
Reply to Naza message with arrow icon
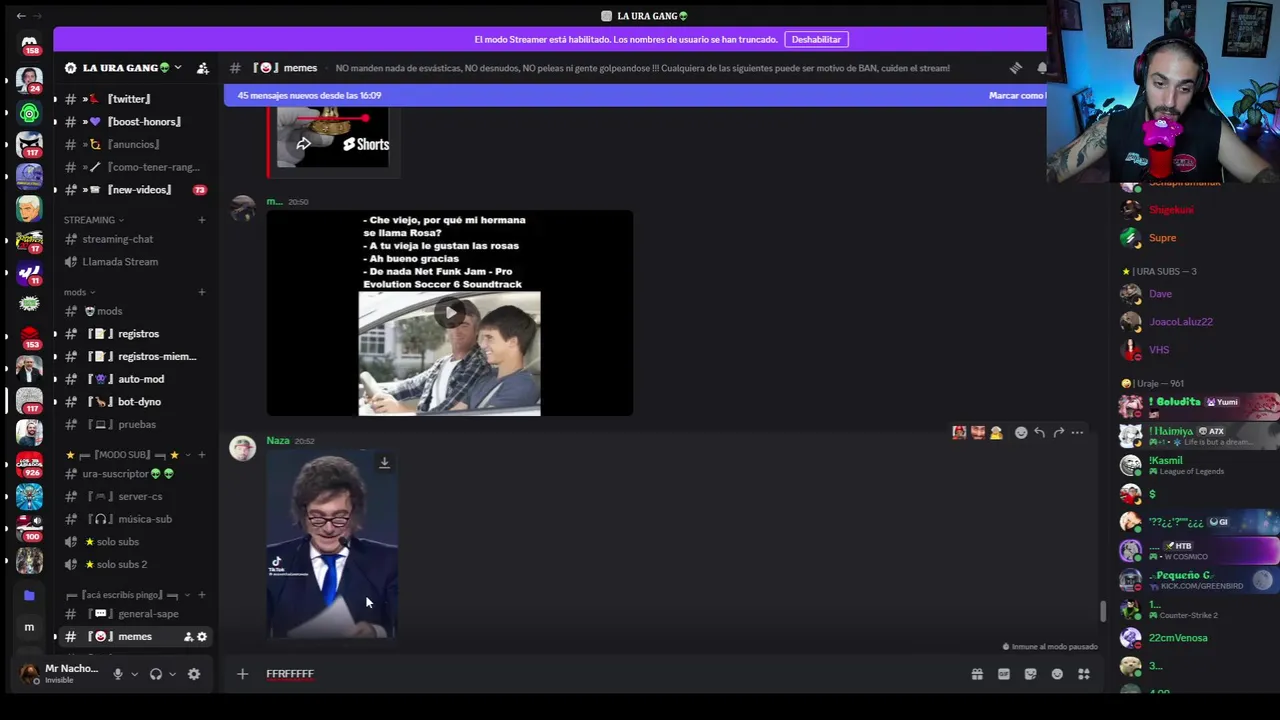click(x=1040, y=433)
